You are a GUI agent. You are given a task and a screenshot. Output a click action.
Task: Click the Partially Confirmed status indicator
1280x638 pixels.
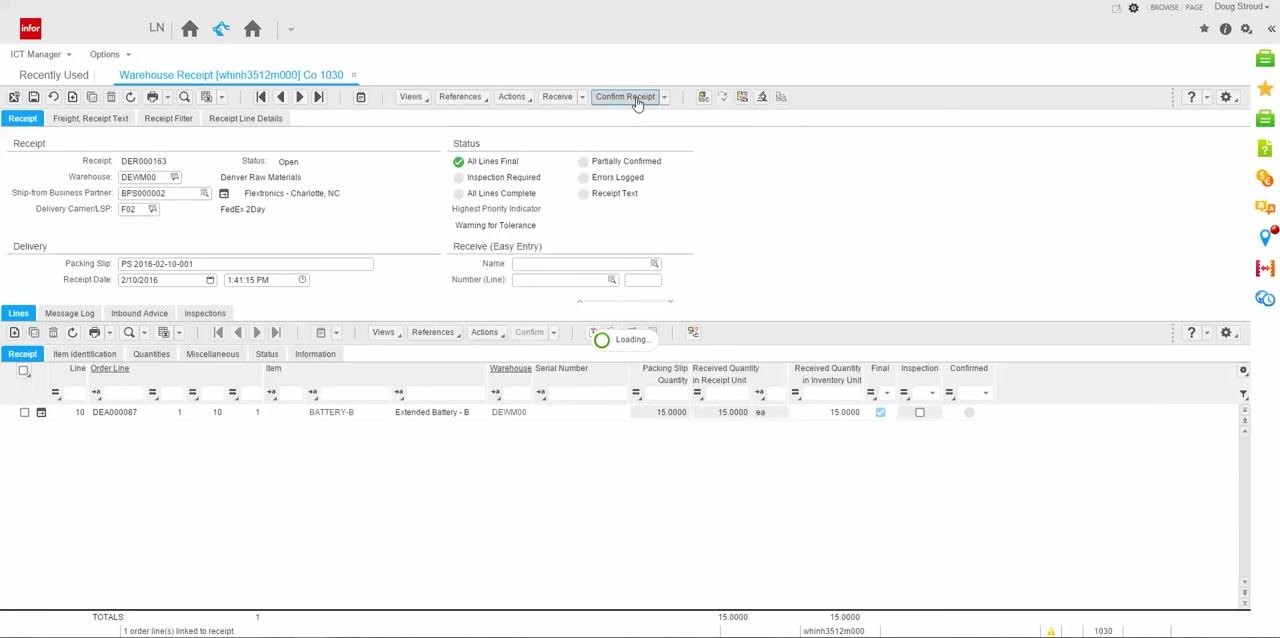583,161
